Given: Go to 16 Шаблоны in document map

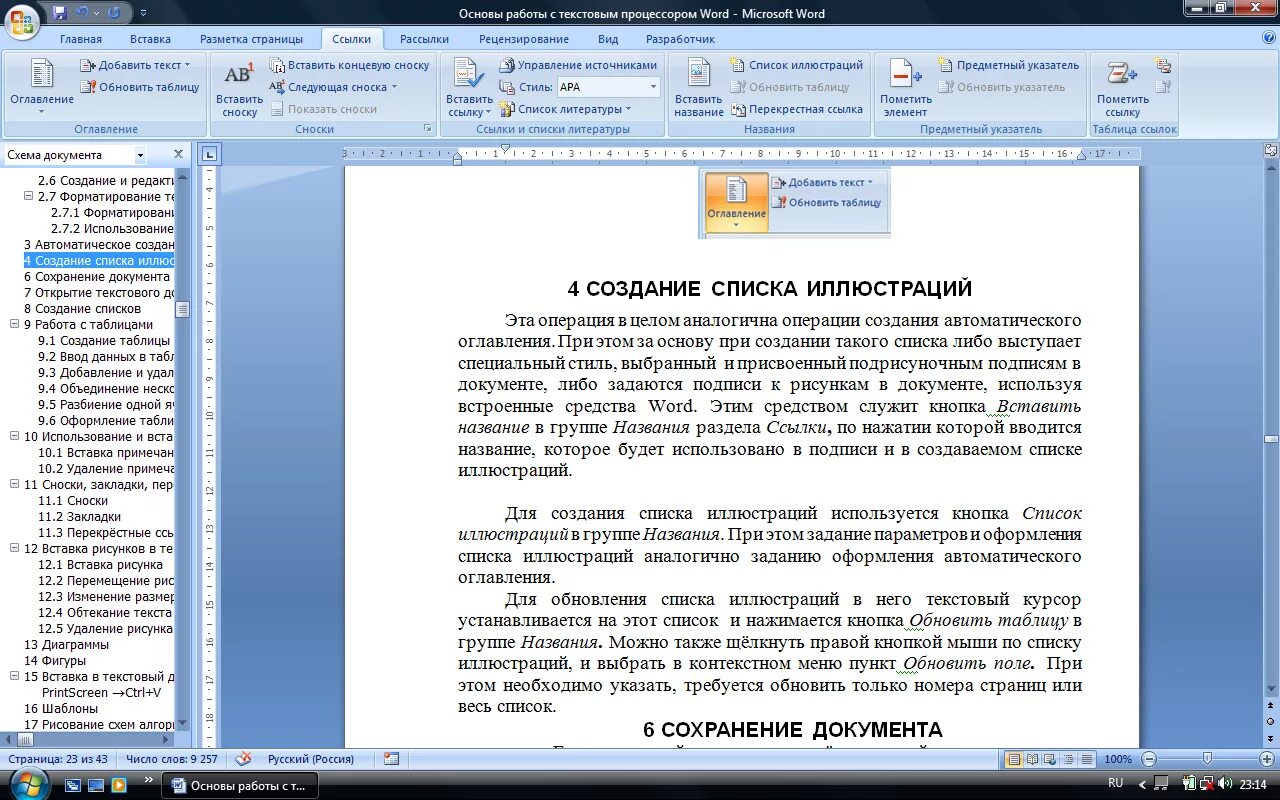Looking at the screenshot, I should click(61, 708).
